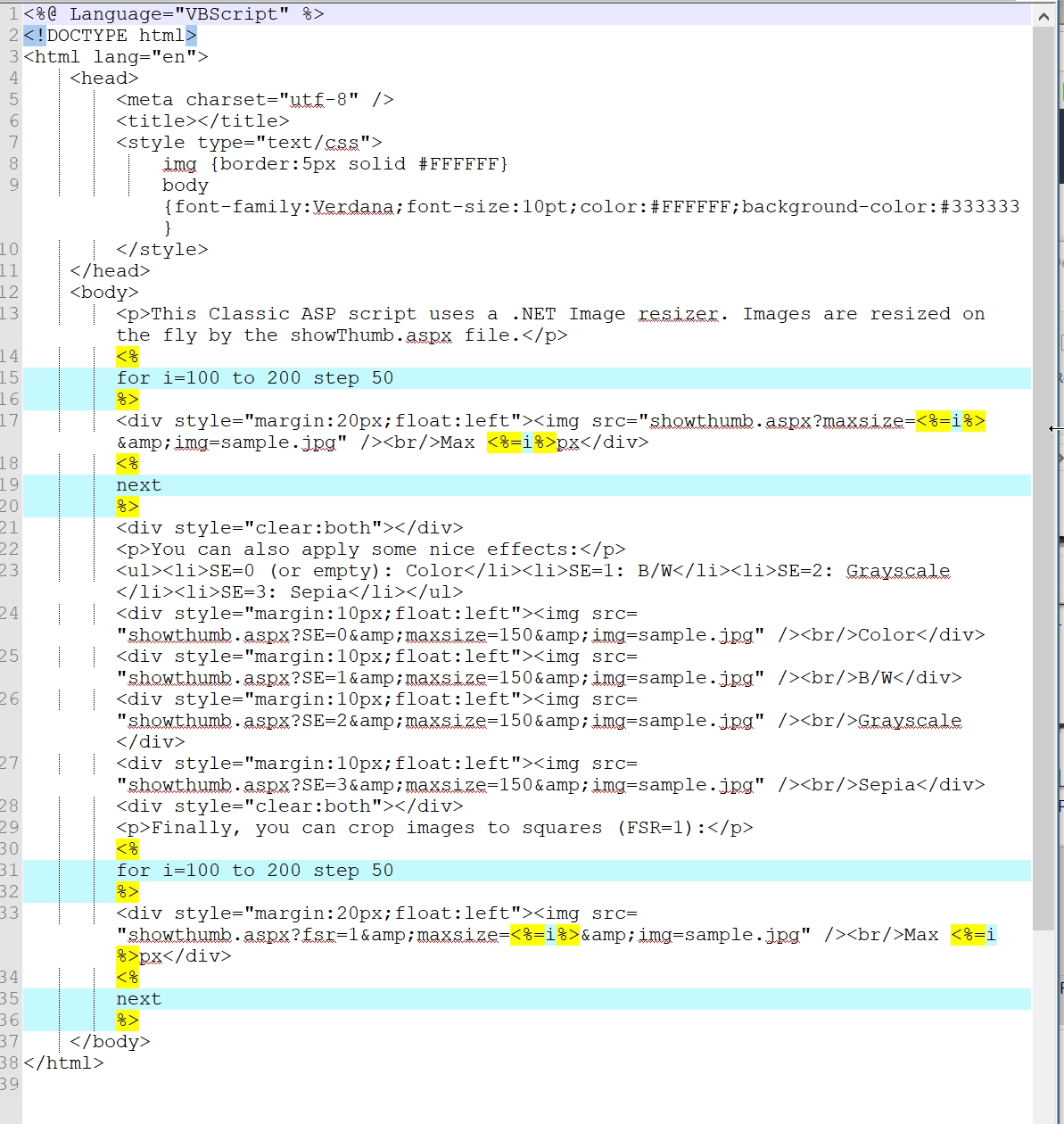Click the opening ASP tag on line 14

[128, 357]
